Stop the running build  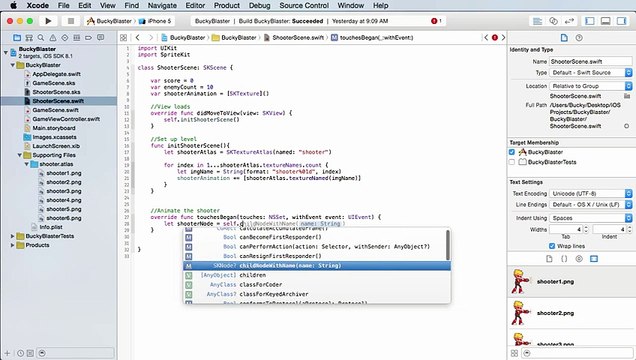coord(71,21)
